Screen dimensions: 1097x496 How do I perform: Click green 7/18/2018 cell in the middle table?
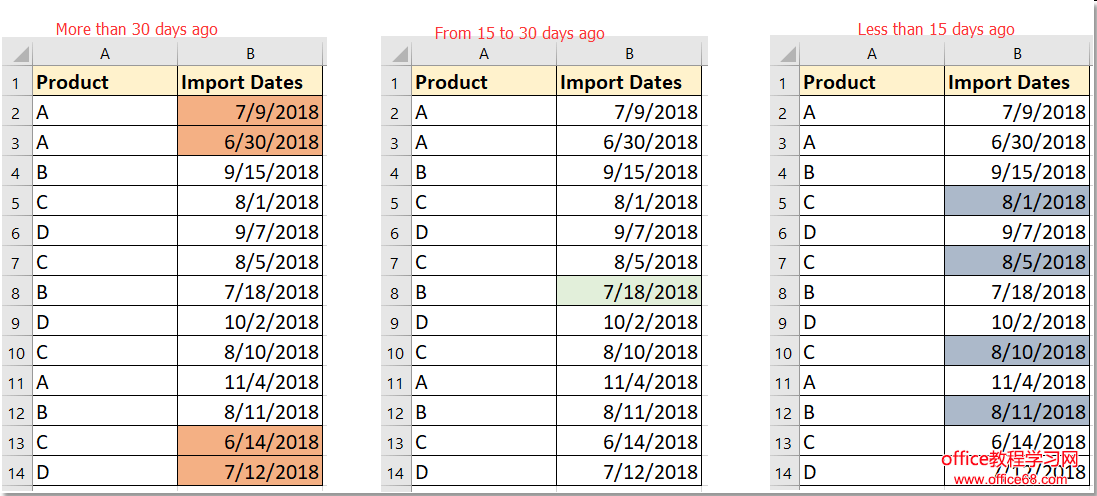(x=629, y=292)
